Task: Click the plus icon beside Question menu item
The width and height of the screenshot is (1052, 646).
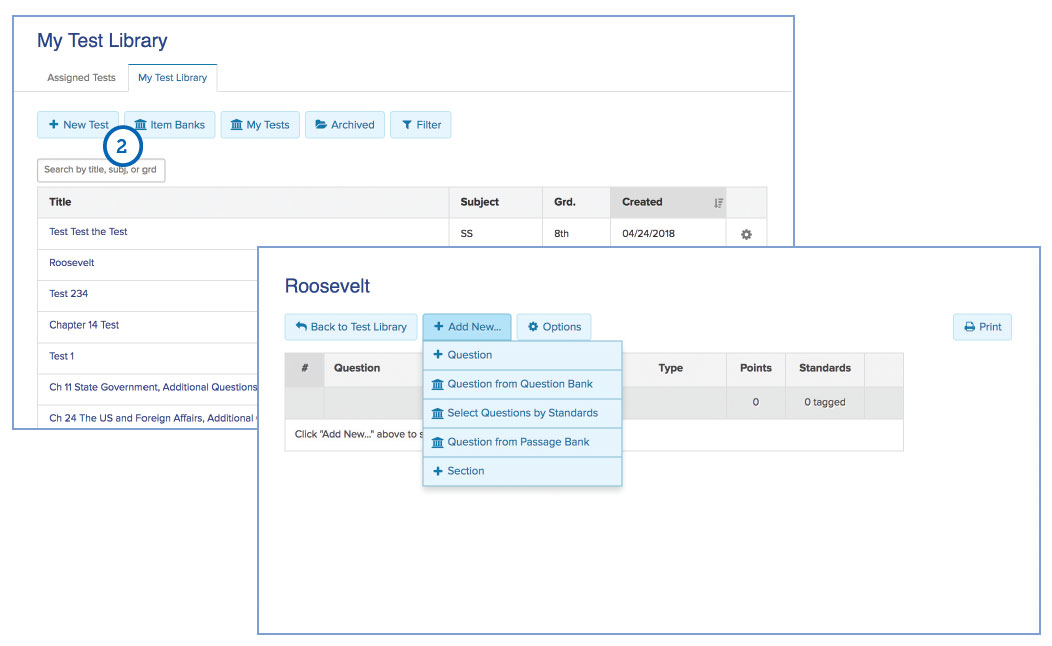Action: point(437,354)
